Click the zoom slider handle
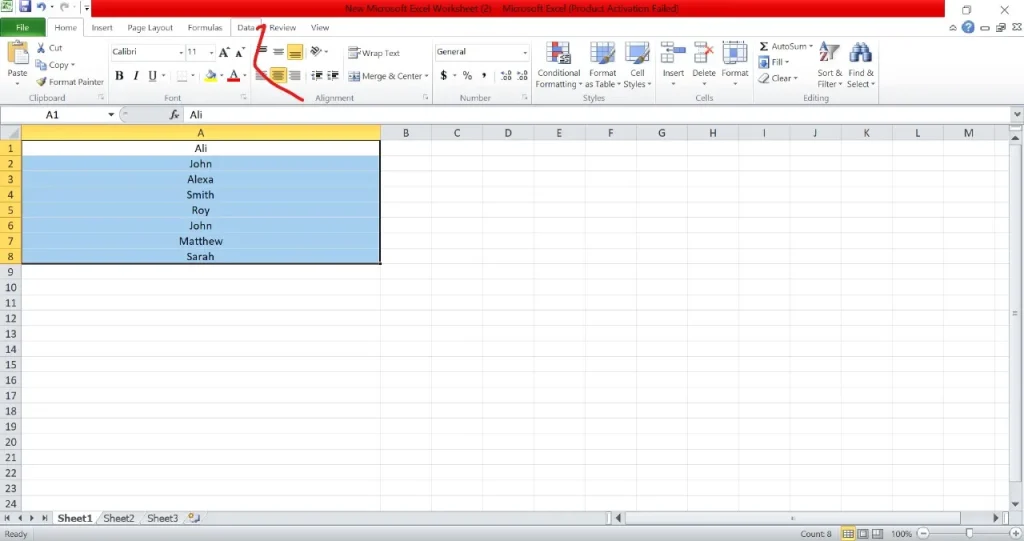 click(x=969, y=534)
